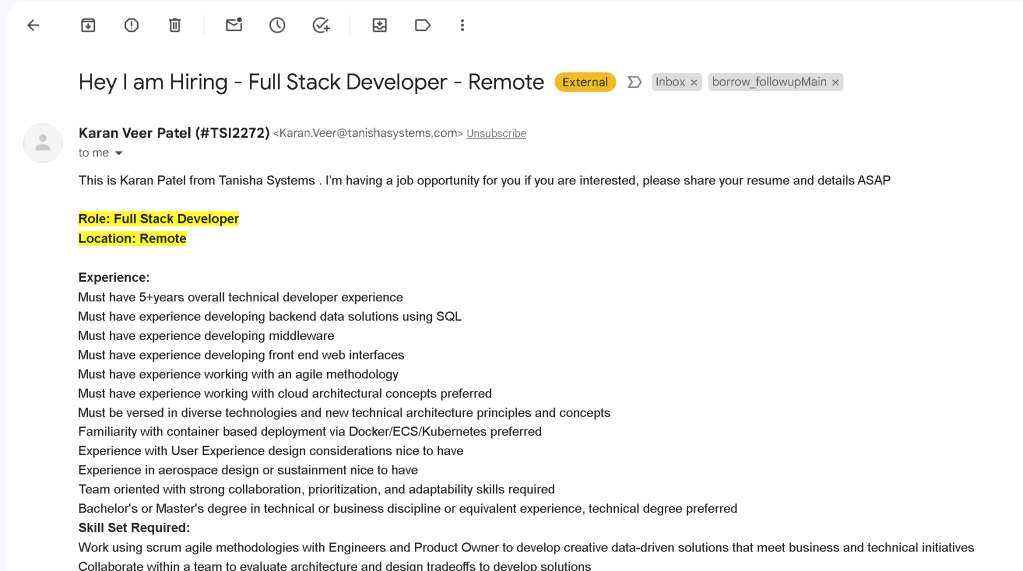Screen dimensions: 1023x571
Task: Click the line mentioning backend SQL solutions
Action: tap(270, 316)
